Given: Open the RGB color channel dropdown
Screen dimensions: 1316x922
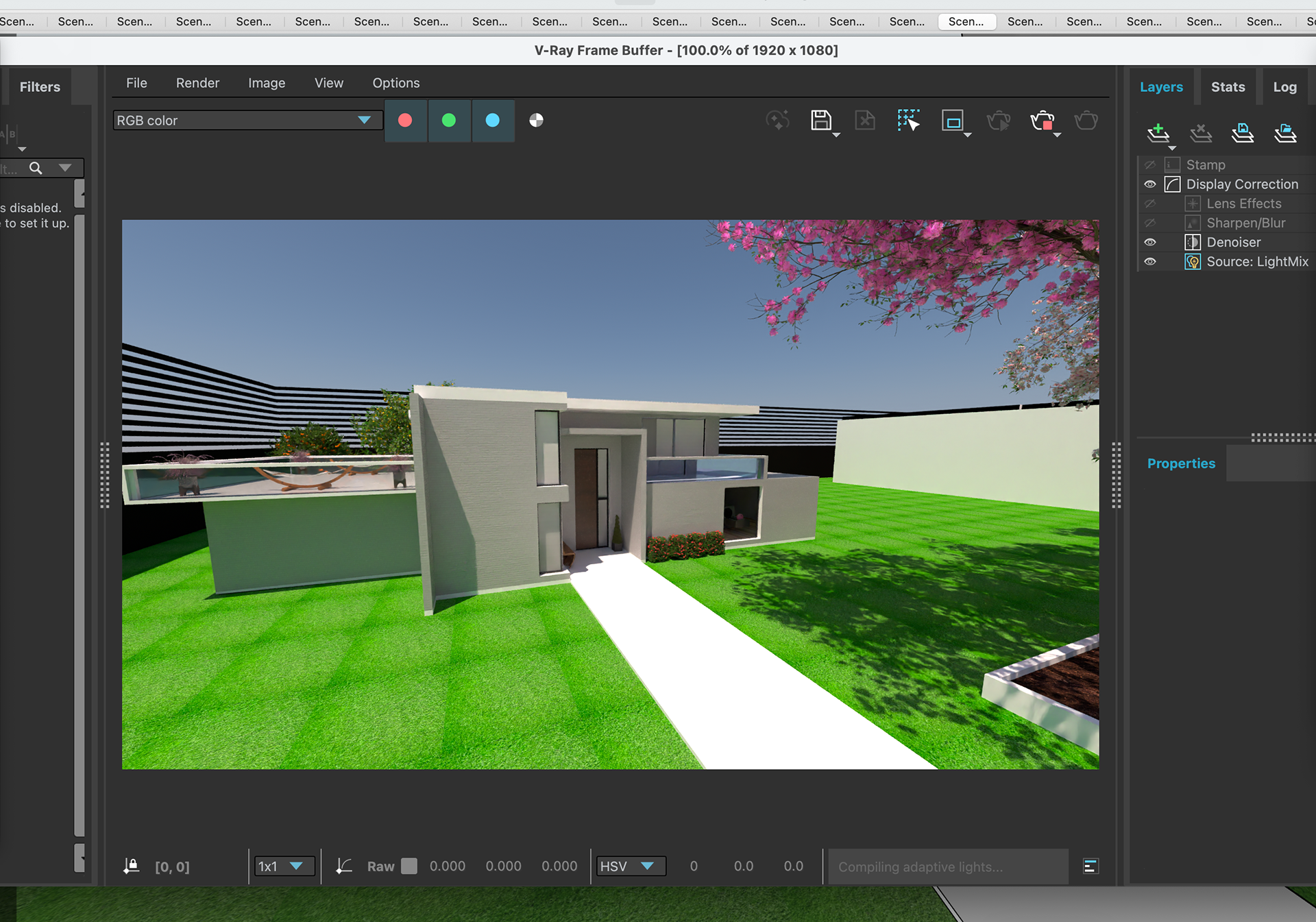Looking at the screenshot, I should (x=247, y=121).
